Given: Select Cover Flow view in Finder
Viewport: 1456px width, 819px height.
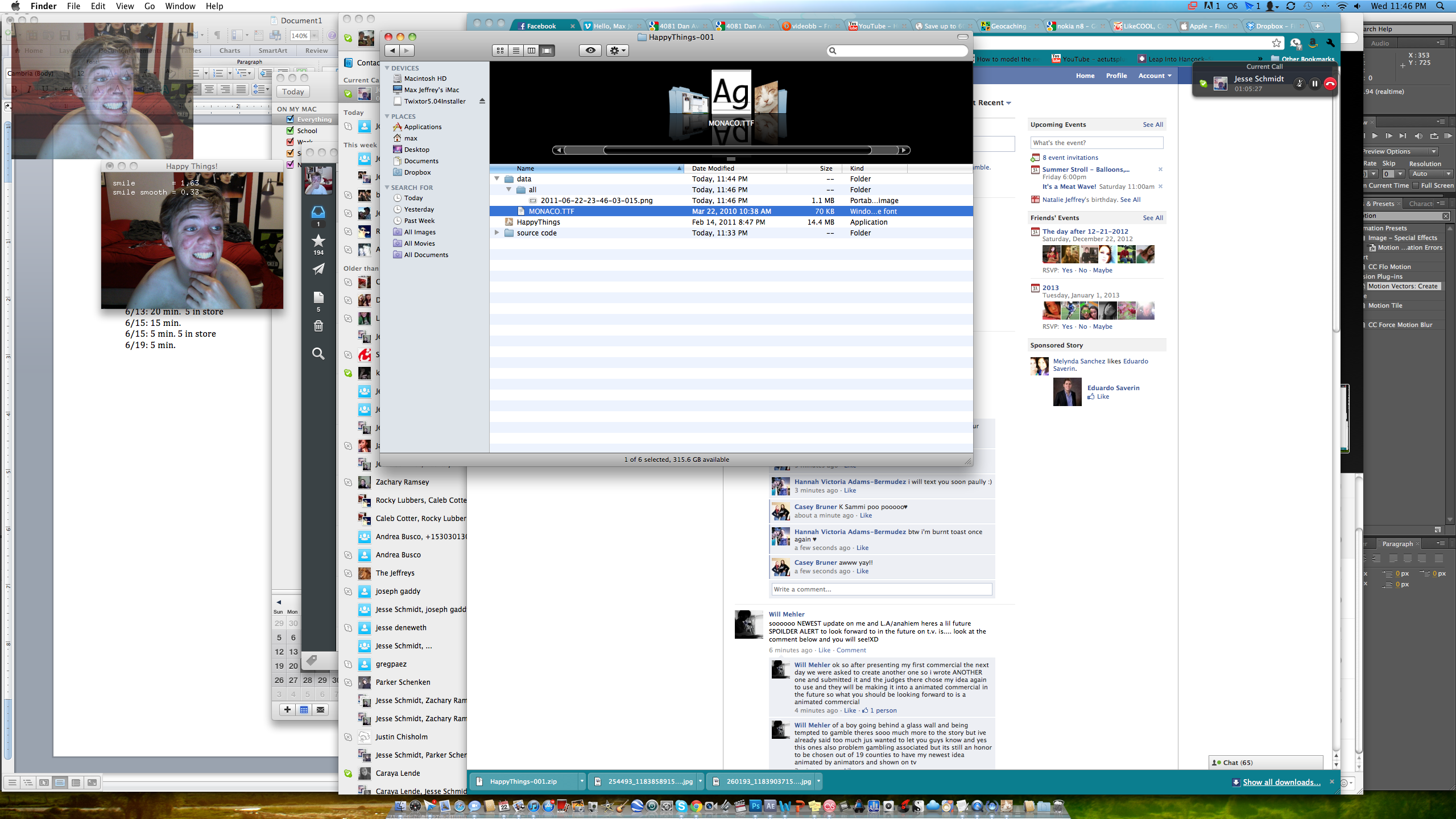Looking at the screenshot, I should [547, 51].
